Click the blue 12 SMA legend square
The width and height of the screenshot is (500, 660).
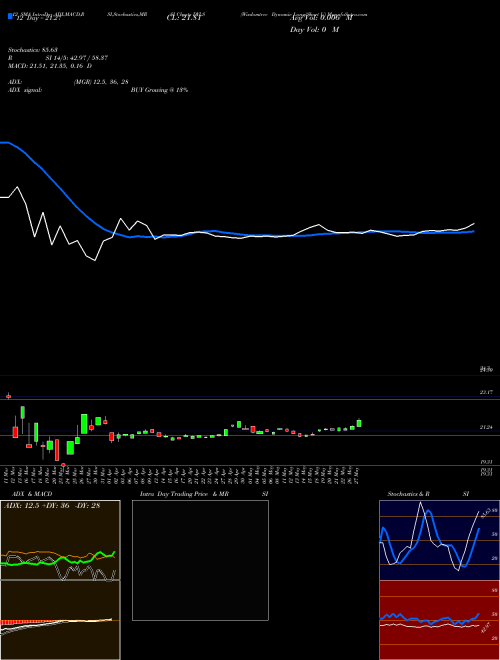pyautogui.click(x=11, y=16)
